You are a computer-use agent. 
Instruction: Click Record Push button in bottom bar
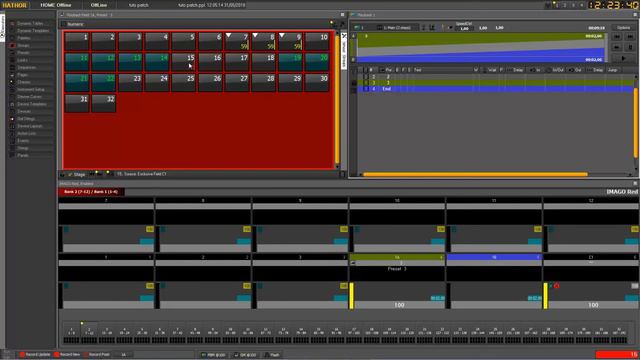[x=96, y=355]
